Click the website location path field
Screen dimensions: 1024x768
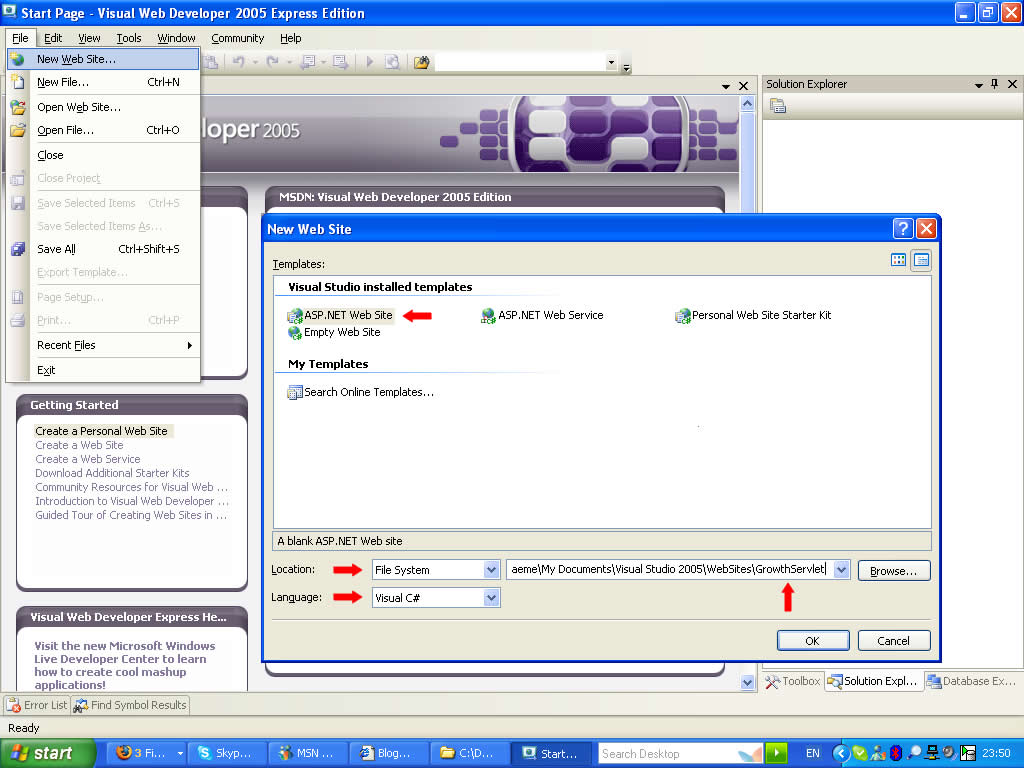tap(670, 570)
